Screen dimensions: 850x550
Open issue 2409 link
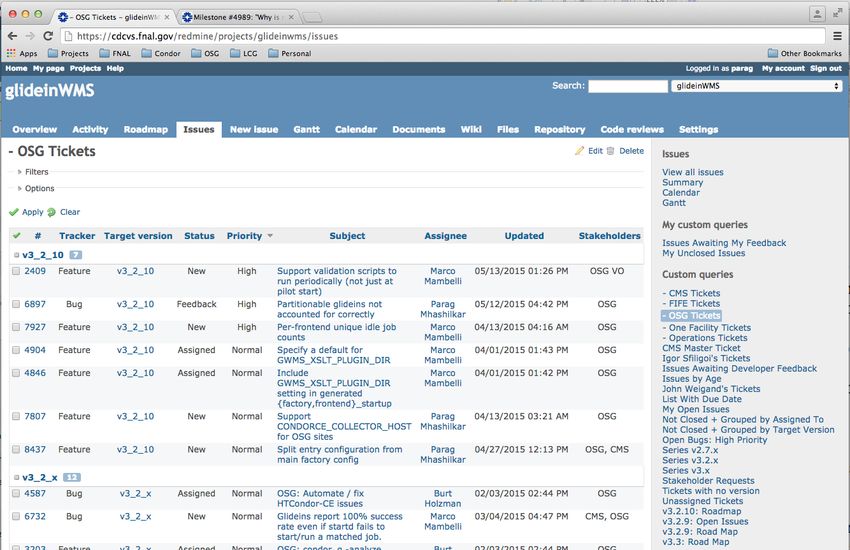(x=35, y=271)
